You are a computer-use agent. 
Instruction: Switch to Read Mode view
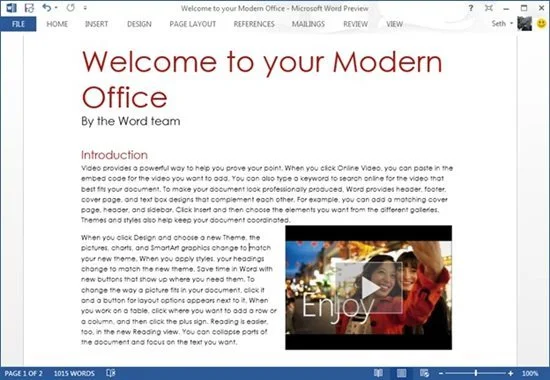pyautogui.click(x=378, y=373)
